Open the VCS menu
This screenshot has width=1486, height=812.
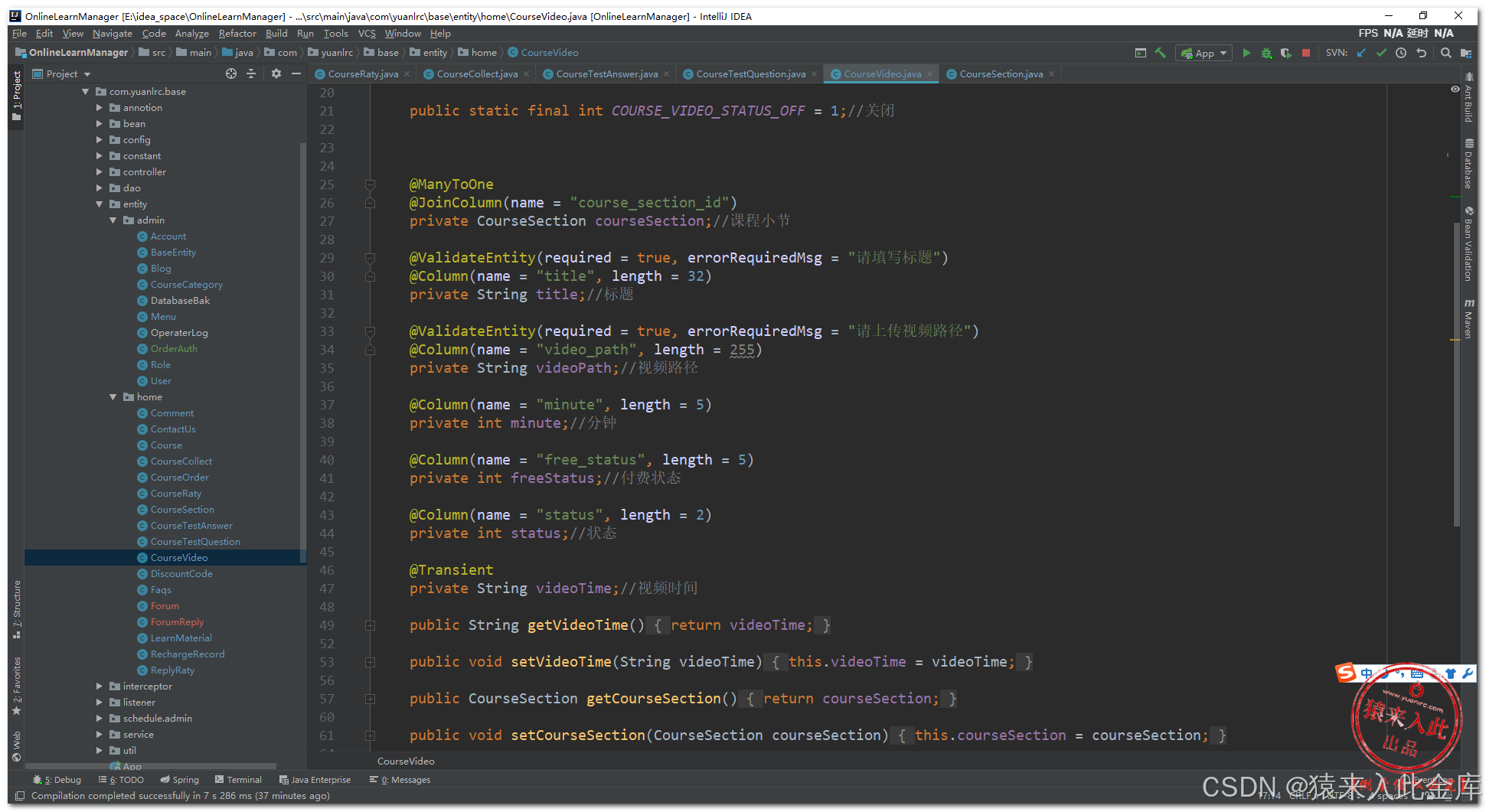[x=367, y=34]
